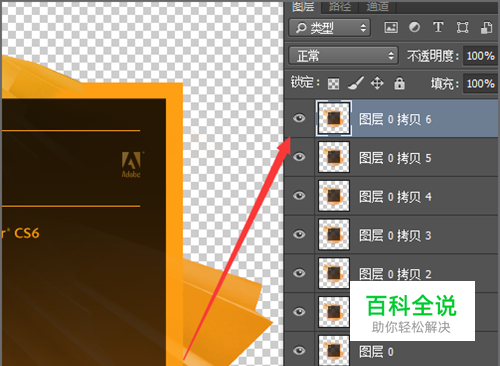
Task: Click the 不透明度 opacity value field
Action: pos(480,56)
